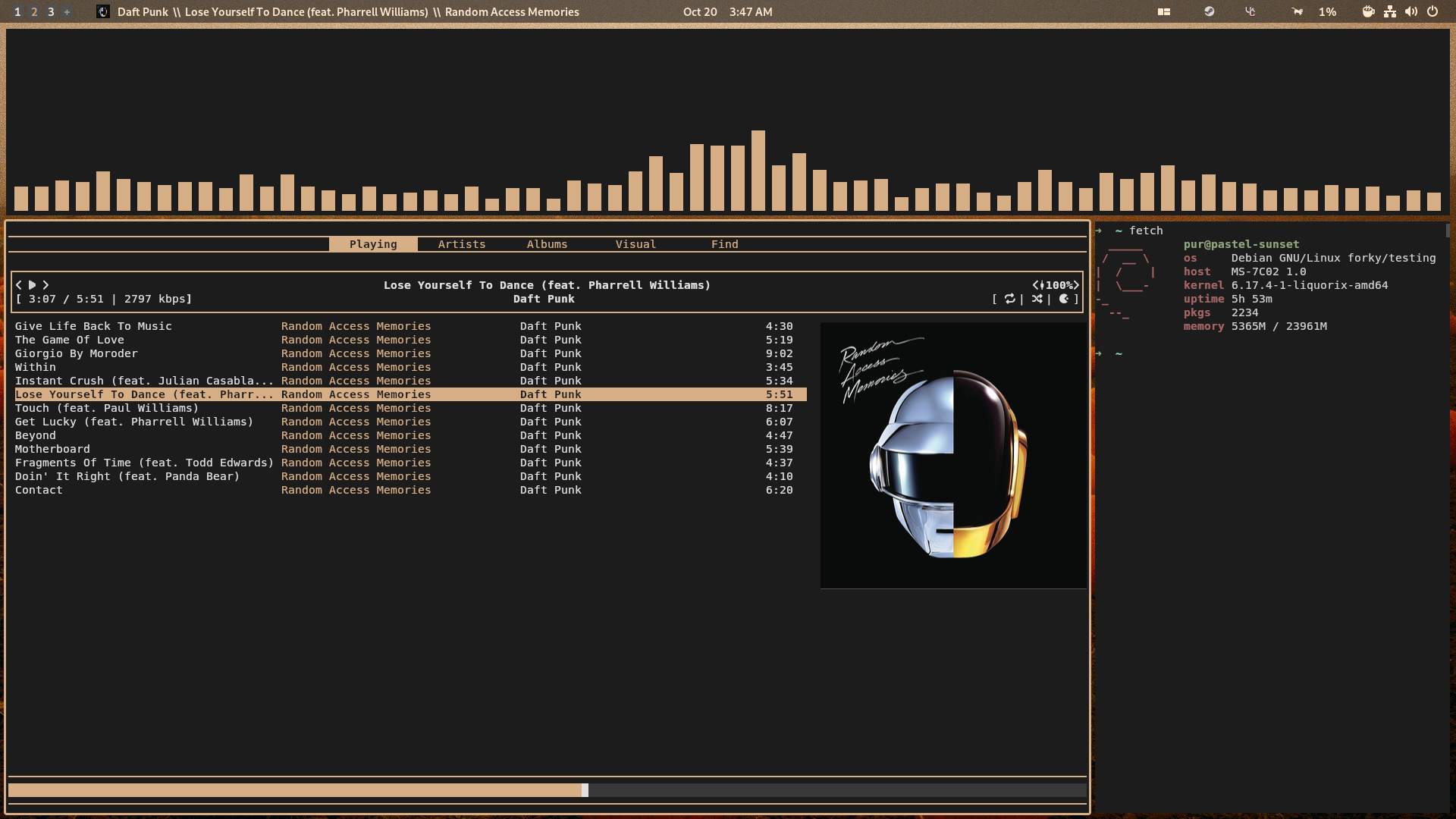This screenshot has width=1456, height=819.
Task: Decrease volume with left arrow beside 100%
Action: (1036, 285)
